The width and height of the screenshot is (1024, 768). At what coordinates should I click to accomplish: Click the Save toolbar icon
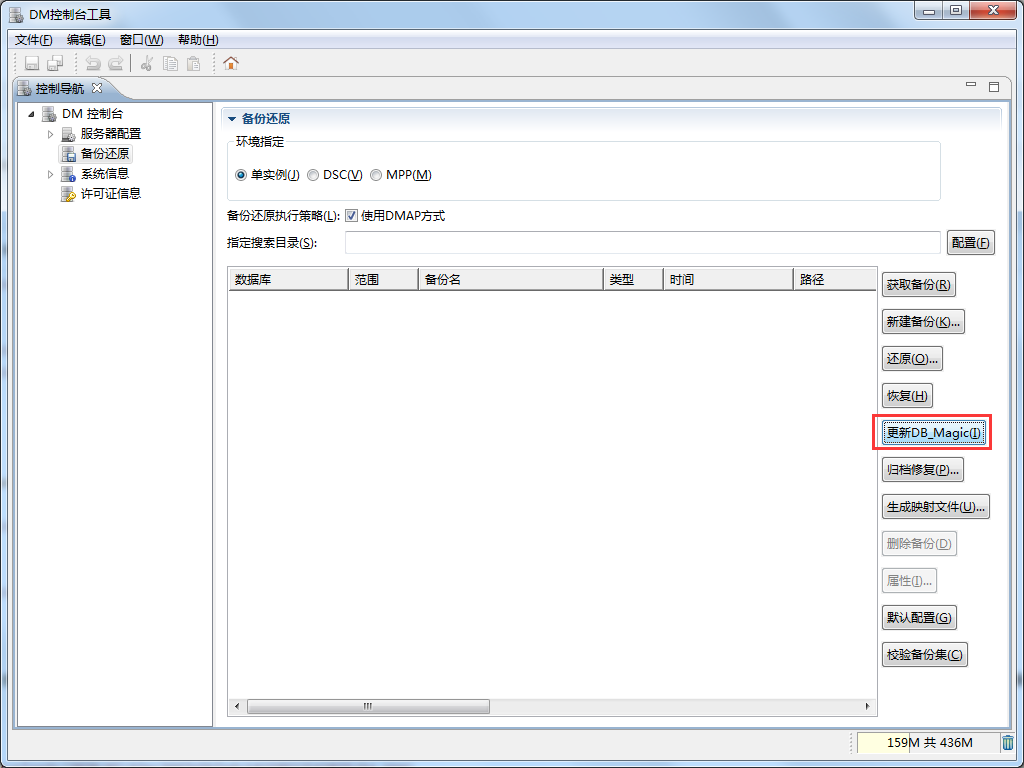[31, 63]
